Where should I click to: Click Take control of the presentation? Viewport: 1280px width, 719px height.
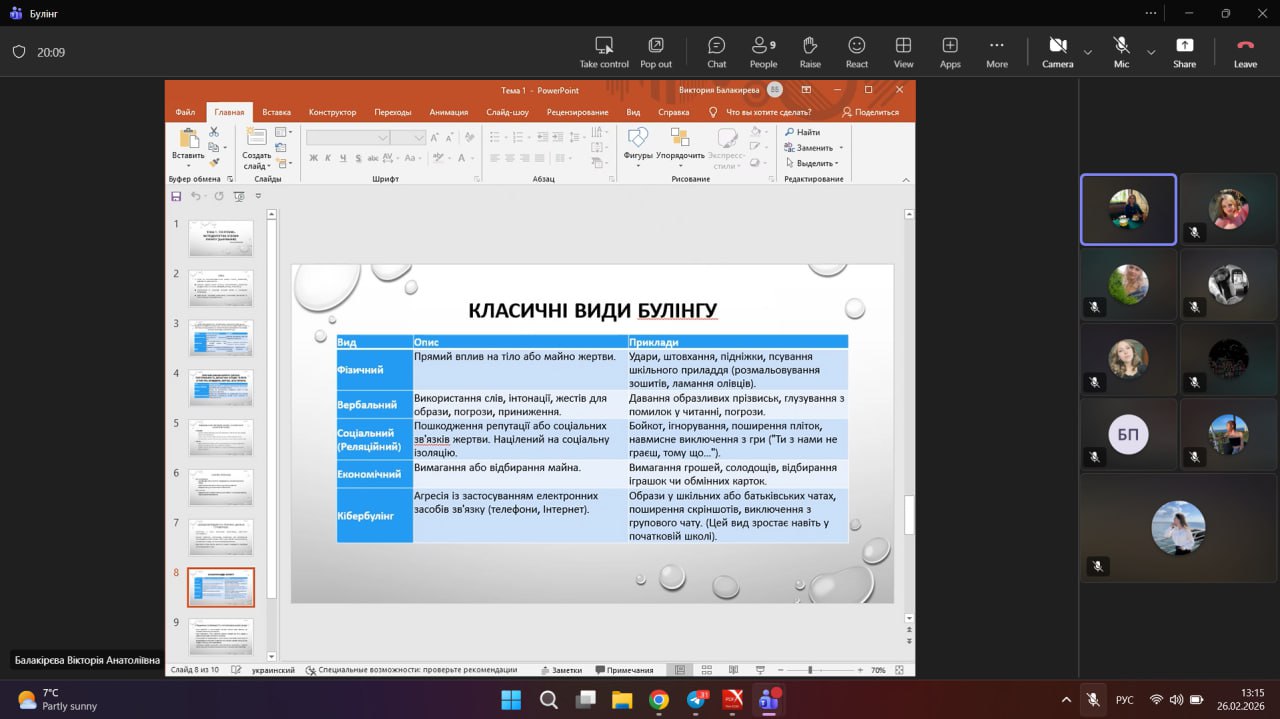coord(604,52)
